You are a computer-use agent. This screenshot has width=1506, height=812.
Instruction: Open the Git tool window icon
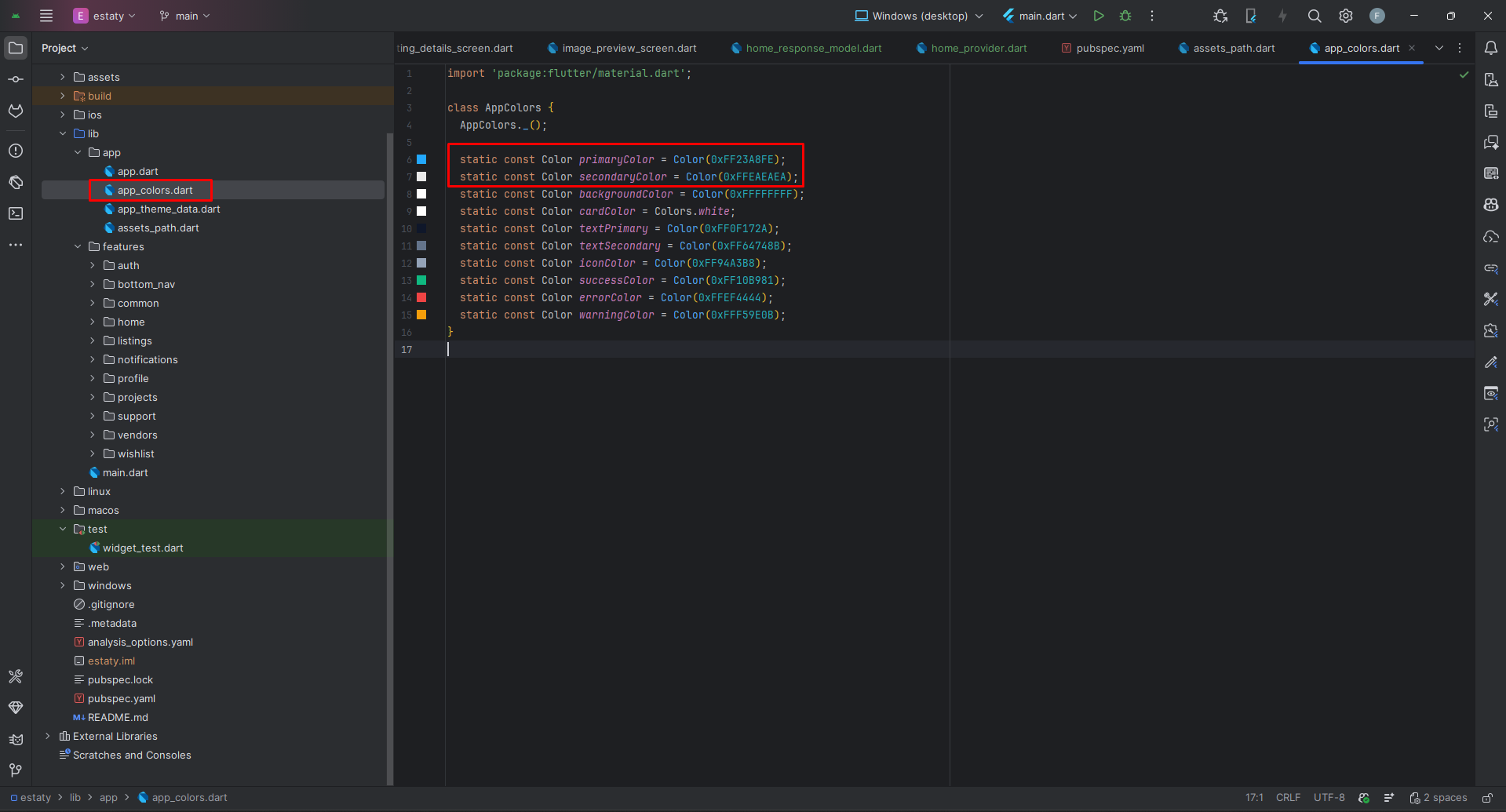pyautogui.click(x=16, y=770)
